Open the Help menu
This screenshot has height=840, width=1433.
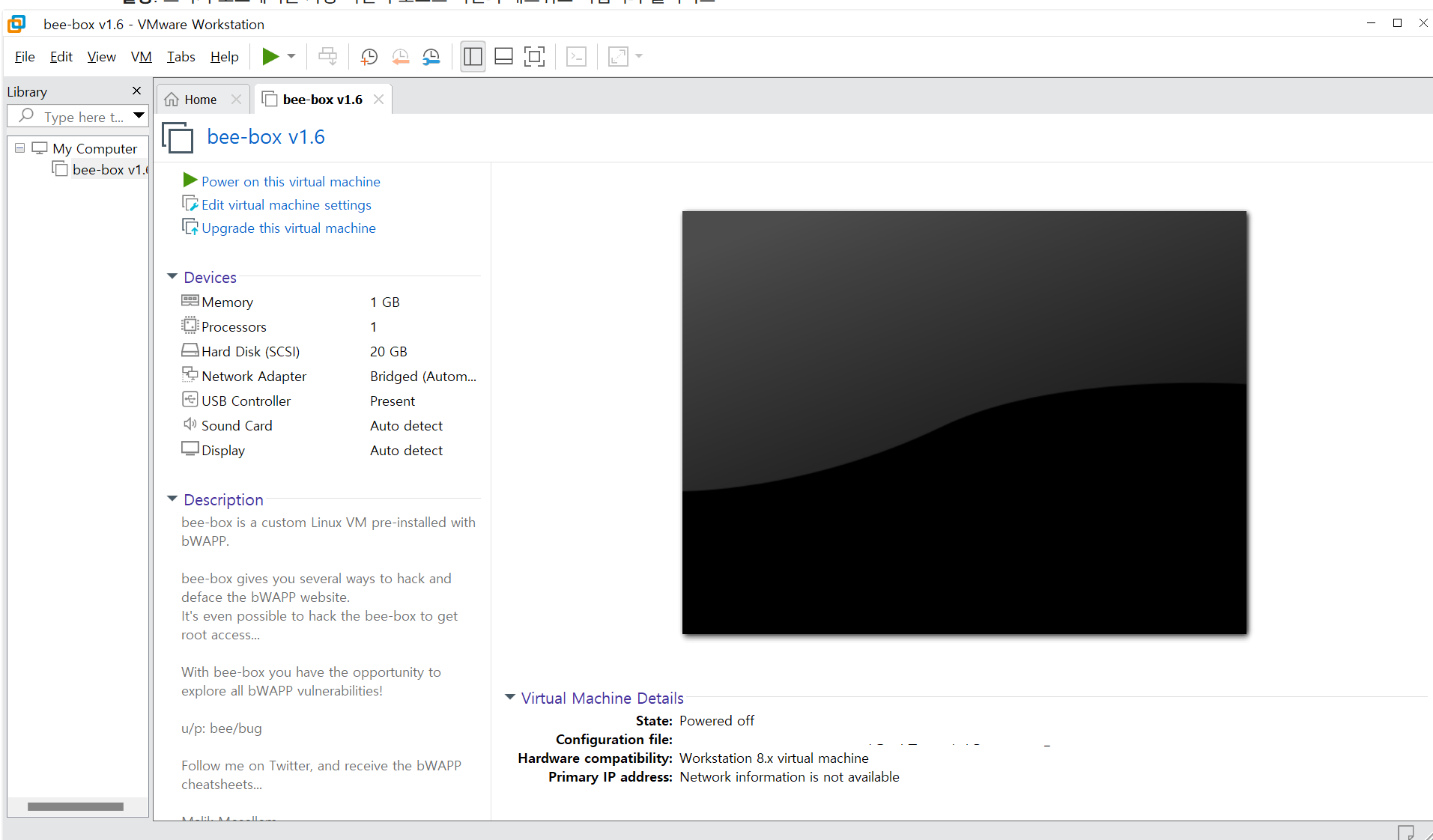[x=224, y=57]
